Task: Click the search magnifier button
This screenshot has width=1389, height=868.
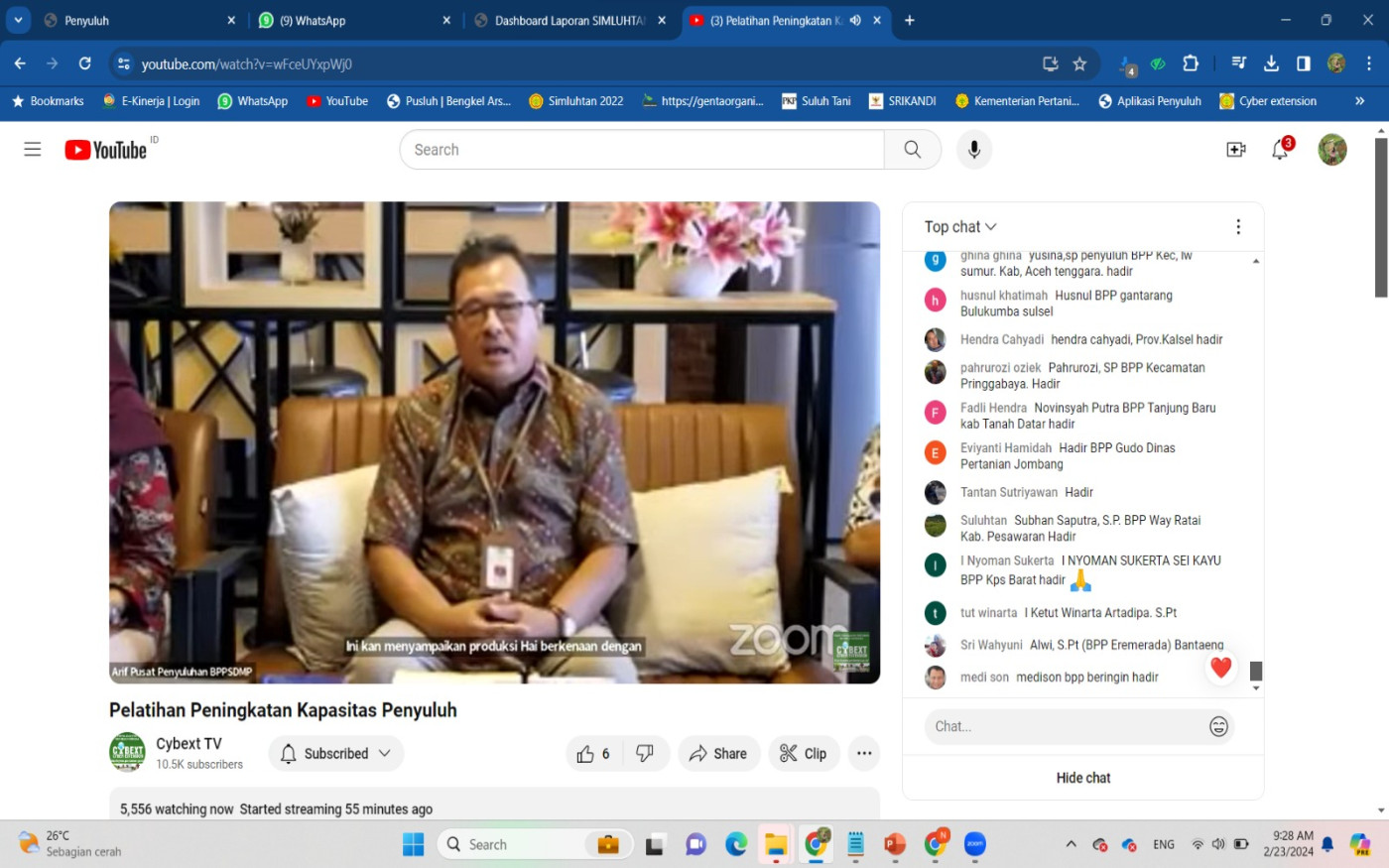Action: pyautogui.click(x=912, y=150)
